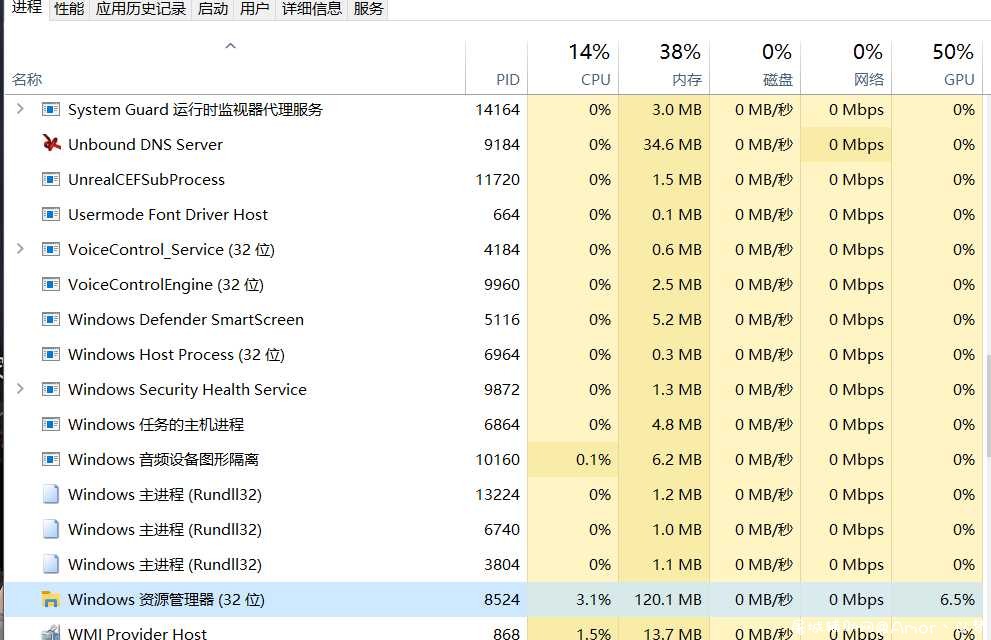Image resolution: width=991 pixels, height=640 pixels.
Task: Expand the System Guard 运行时监视器代理服务 row
Action: [20, 109]
